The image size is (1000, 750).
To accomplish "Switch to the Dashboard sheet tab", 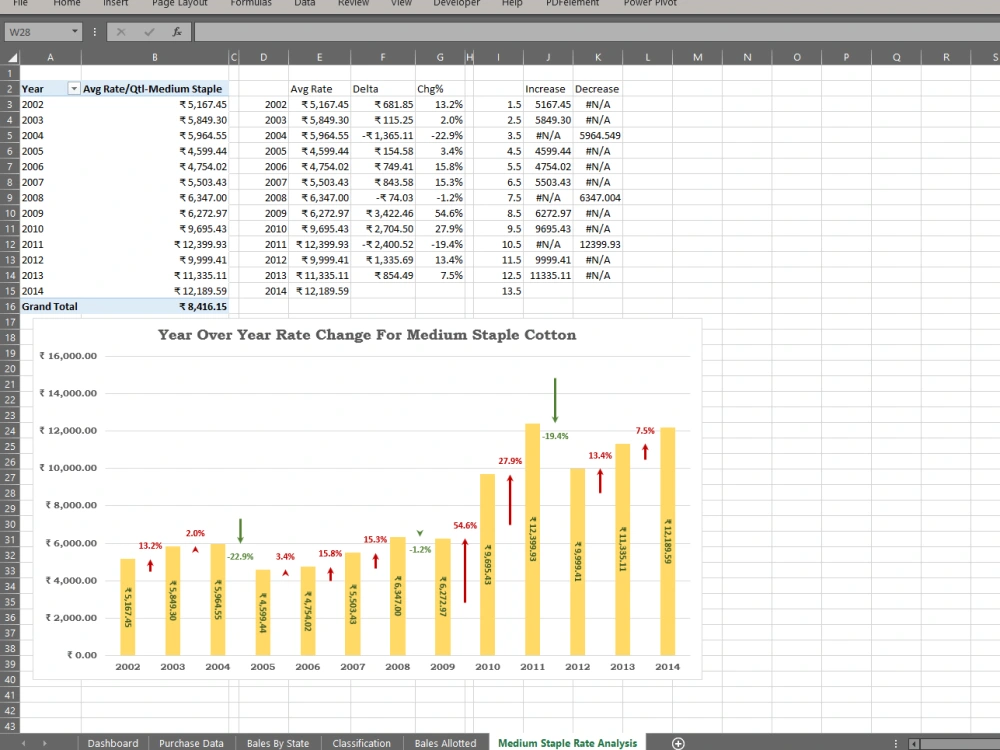I will tap(113, 743).
